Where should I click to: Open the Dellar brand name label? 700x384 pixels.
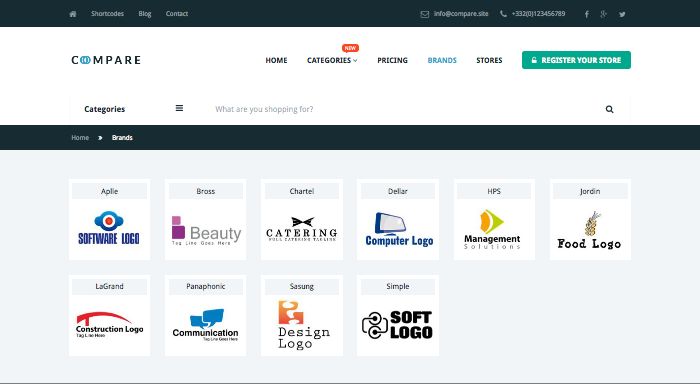398,191
